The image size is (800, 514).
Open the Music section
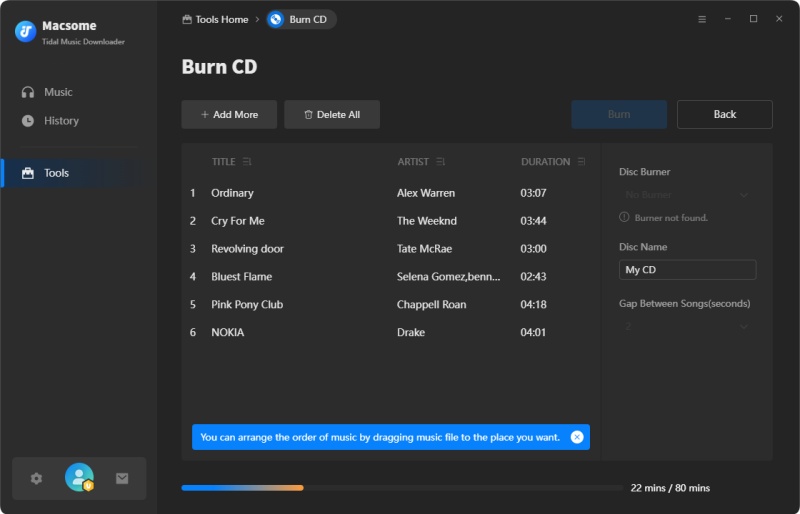58,92
